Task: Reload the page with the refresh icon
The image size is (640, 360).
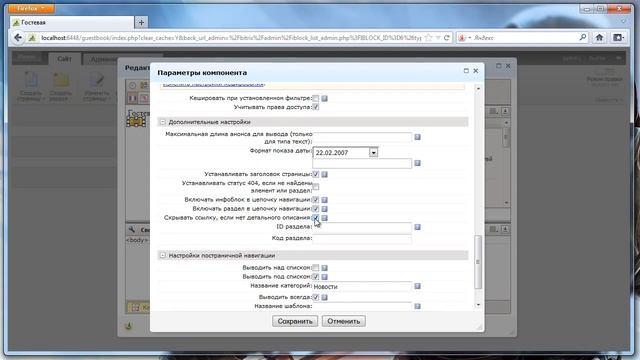Action: [x=447, y=38]
